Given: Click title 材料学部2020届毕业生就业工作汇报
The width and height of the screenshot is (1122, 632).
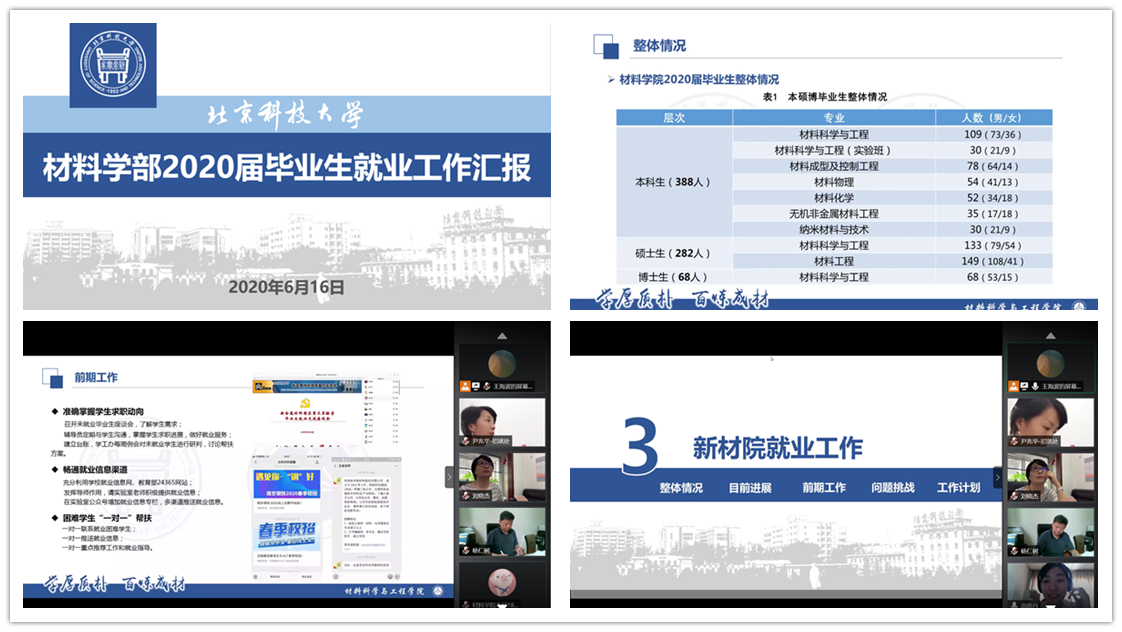Looking at the screenshot, I should click(287, 167).
